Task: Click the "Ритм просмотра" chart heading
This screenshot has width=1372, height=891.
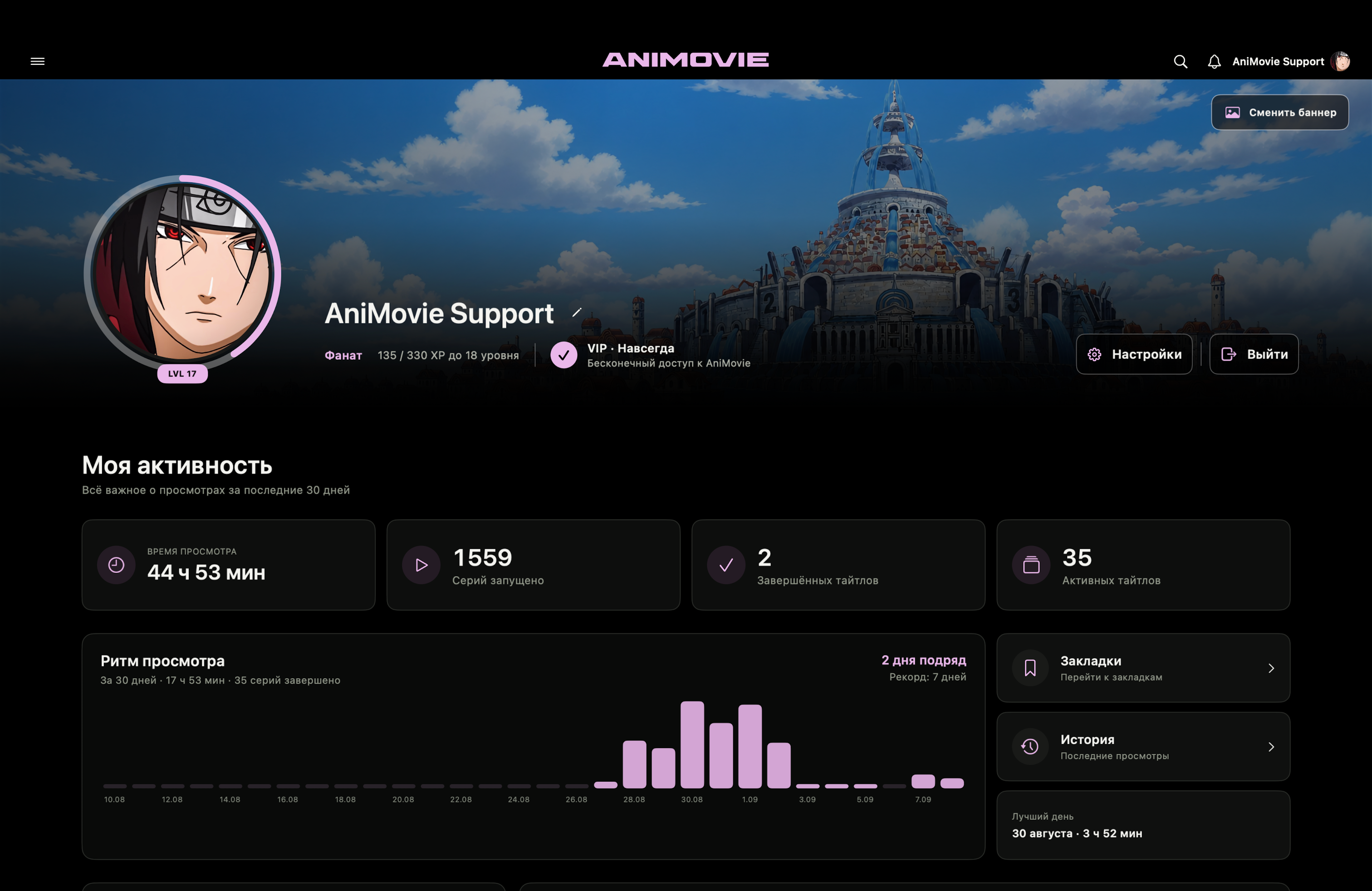Action: (x=162, y=661)
